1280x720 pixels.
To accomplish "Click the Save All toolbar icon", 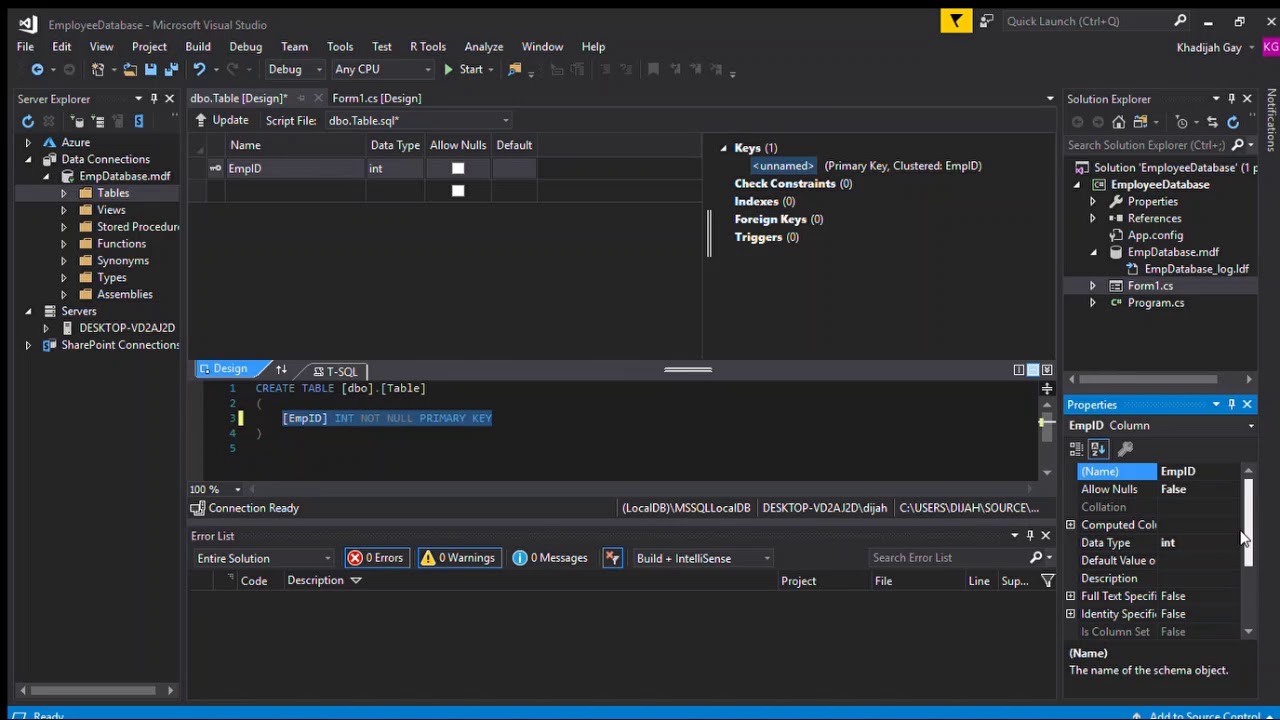I will pyautogui.click(x=171, y=69).
